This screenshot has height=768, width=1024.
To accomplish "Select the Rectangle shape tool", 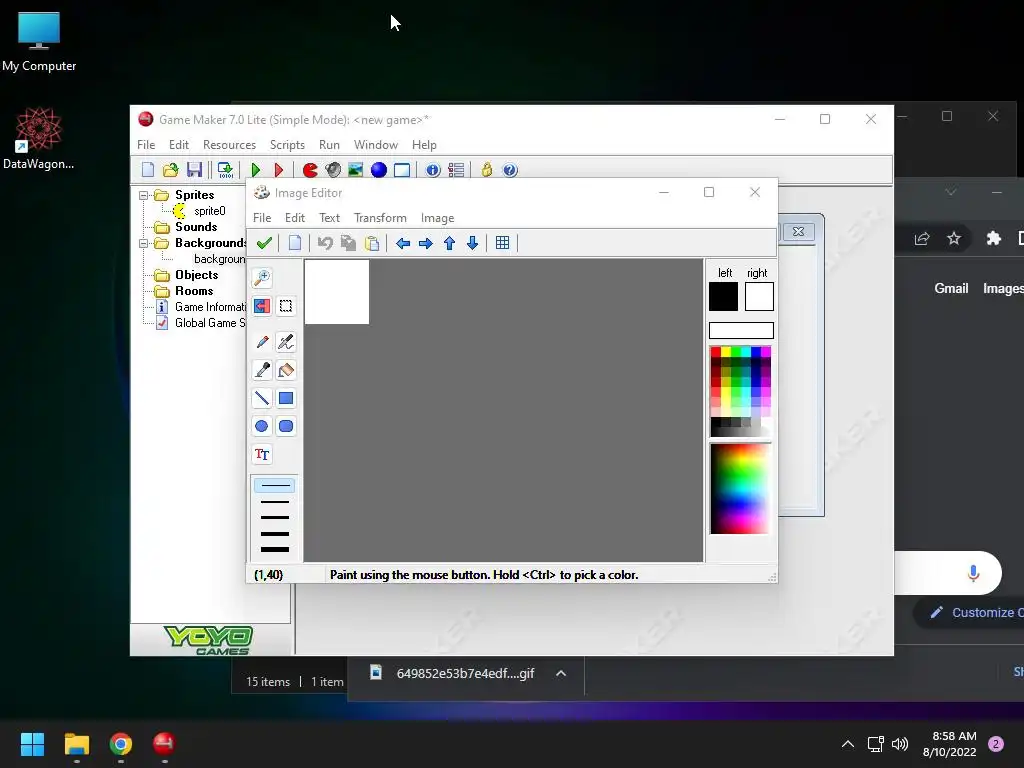I will point(285,398).
